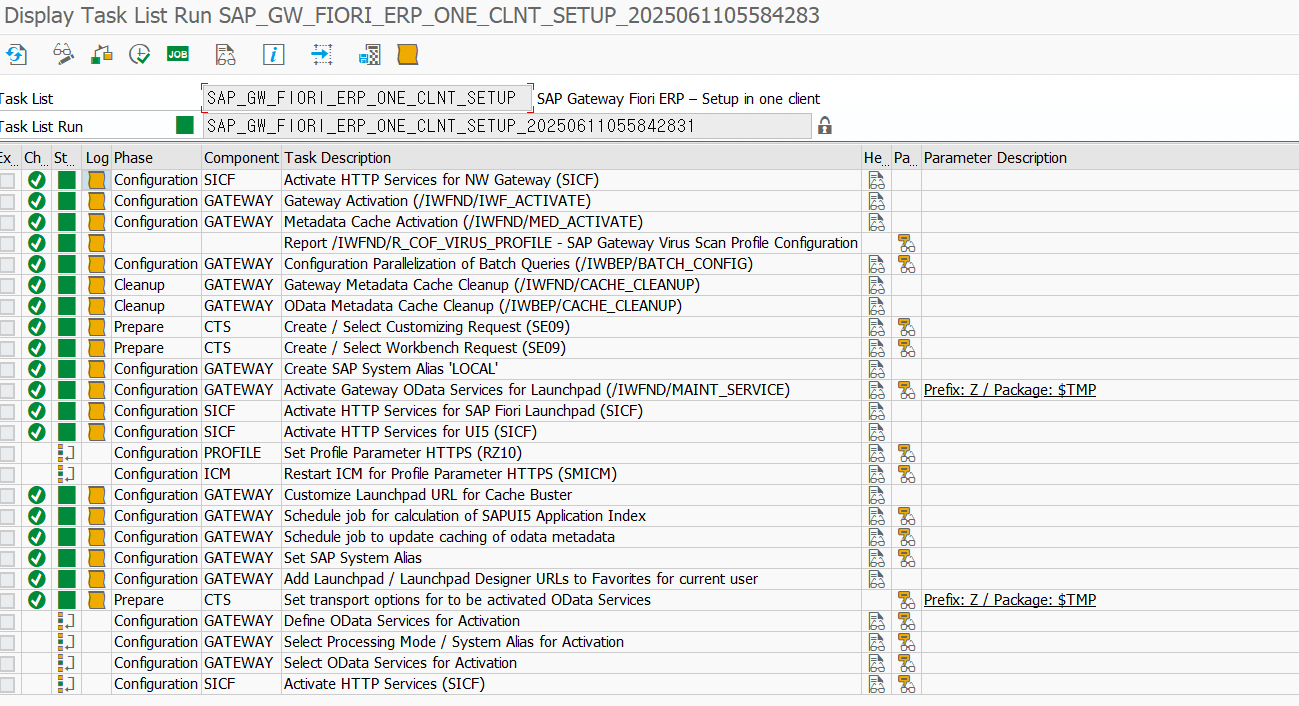
Task: Open Prefix link on Set transport options row
Action: pyautogui.click(x=1010, y=600)
